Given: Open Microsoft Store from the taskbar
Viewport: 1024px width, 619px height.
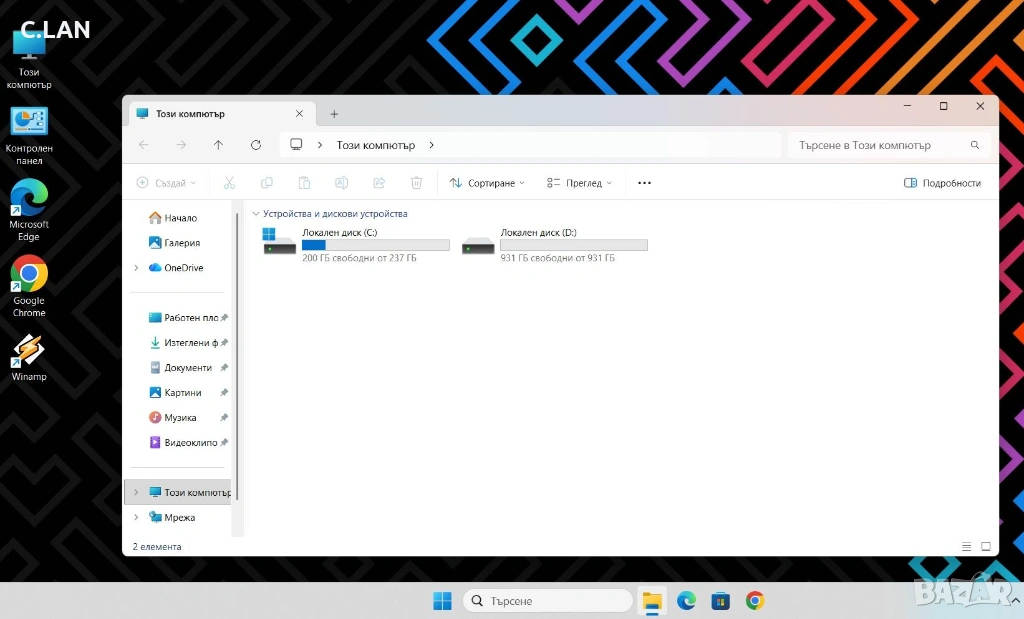Looking at the screenshot, I should pos(720,600).
